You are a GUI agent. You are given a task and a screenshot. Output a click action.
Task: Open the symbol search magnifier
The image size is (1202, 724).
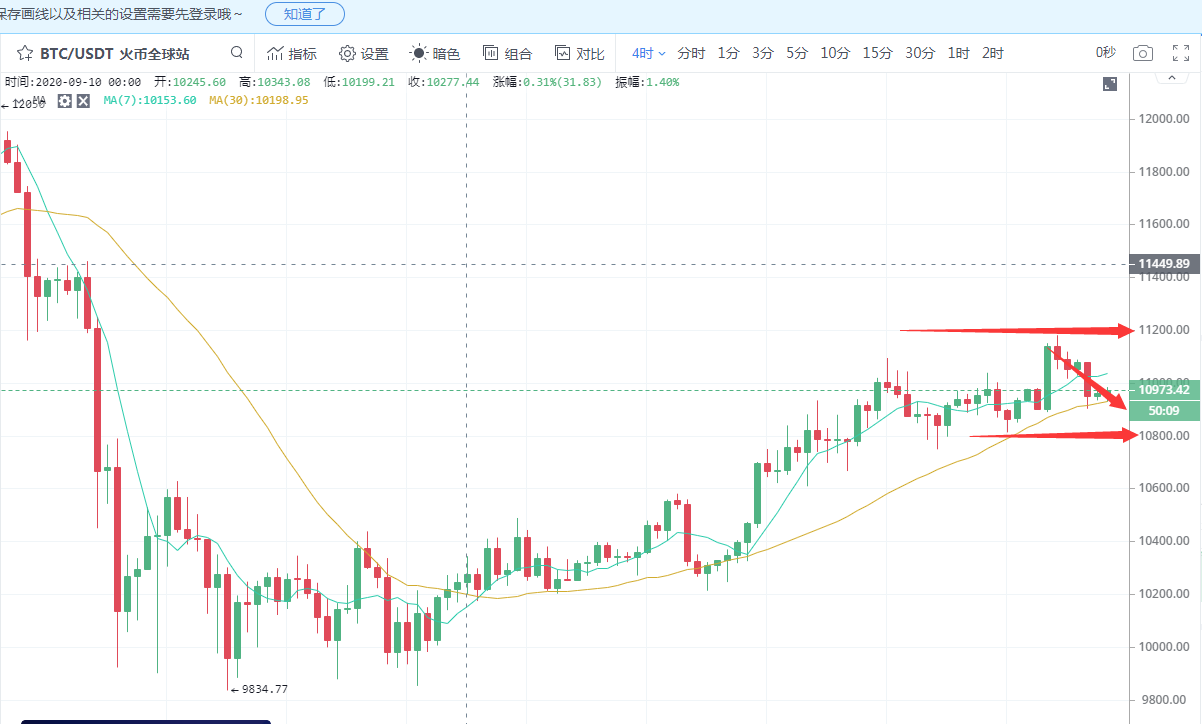pos(237,53)
